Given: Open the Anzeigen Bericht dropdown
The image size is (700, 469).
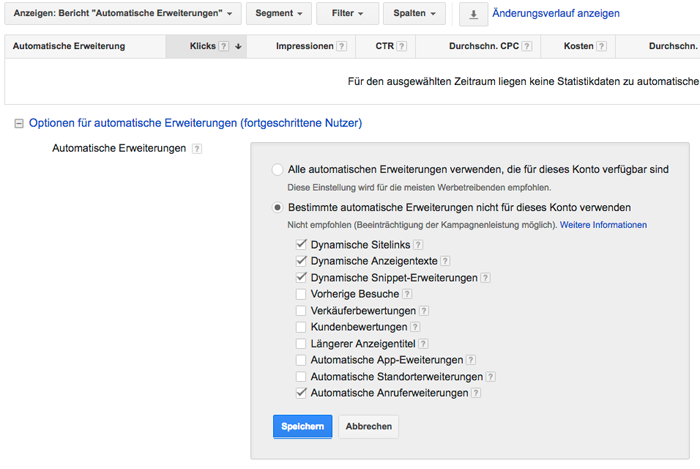Looking at the screenshot, I should click(123, 13).
